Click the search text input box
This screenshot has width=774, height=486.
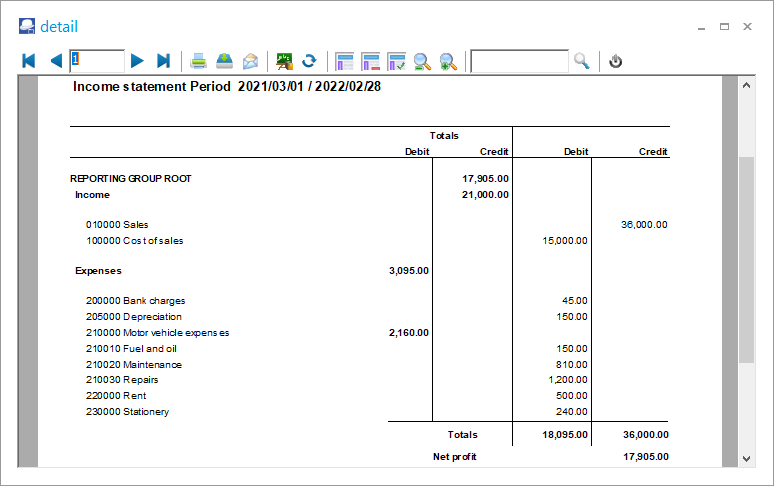[x=520, y=61]
